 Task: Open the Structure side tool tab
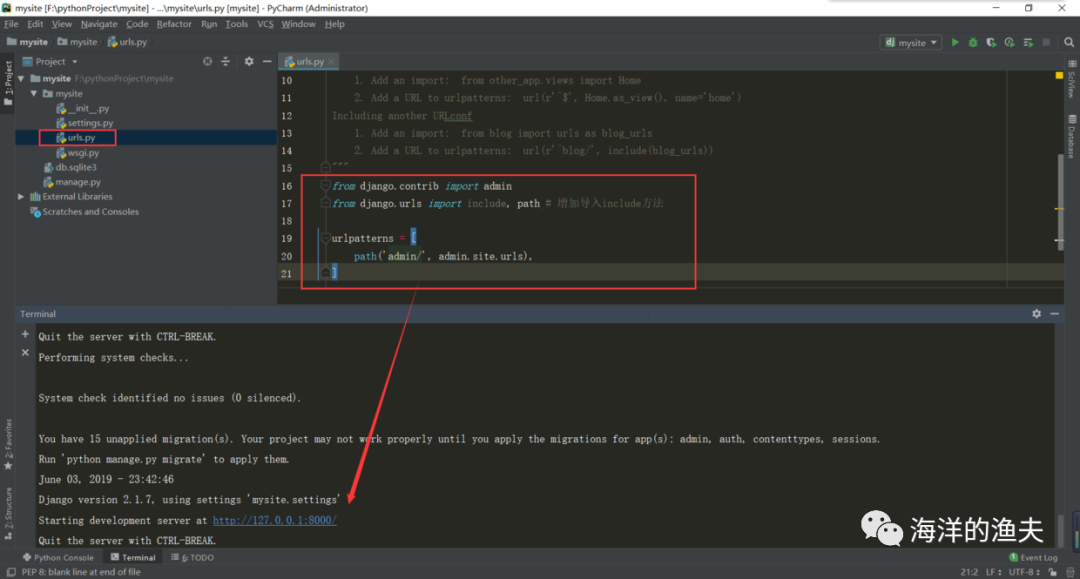8,513
